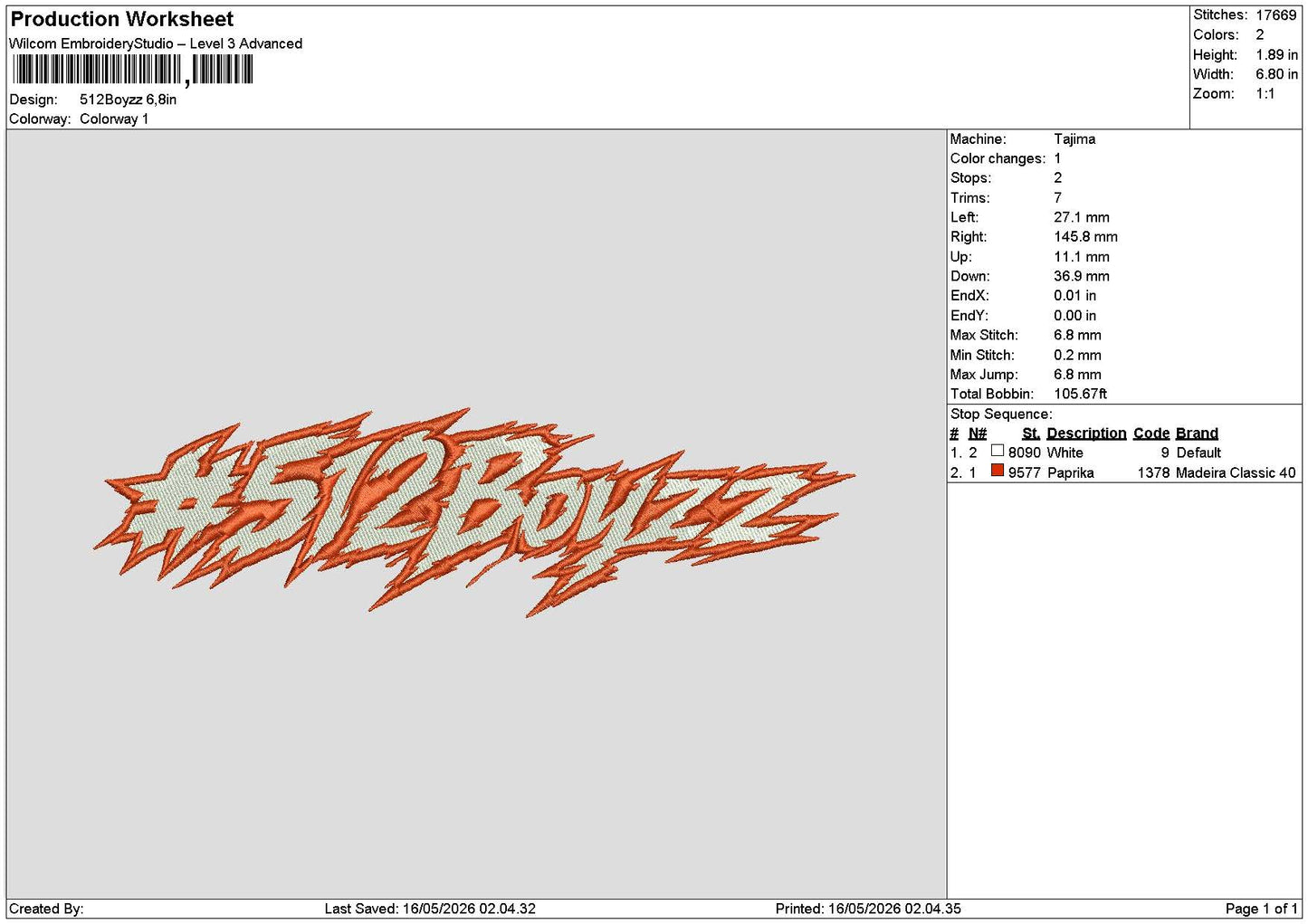Click the White description in stop 1
This screenshot has width=1308, height=924.
click(1065, 452)
